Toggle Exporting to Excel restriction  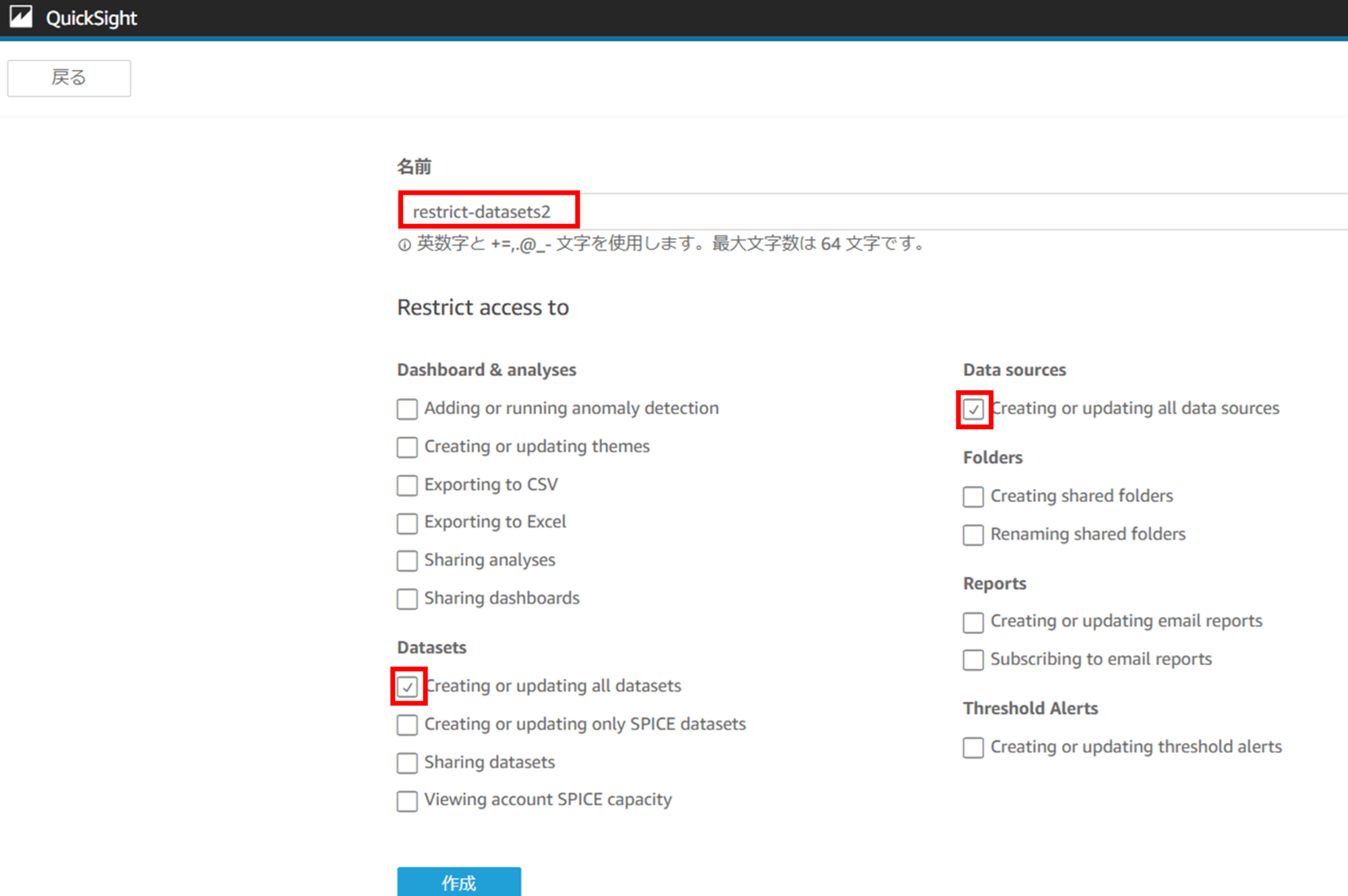pyautogui.click(x=407, y=523)
